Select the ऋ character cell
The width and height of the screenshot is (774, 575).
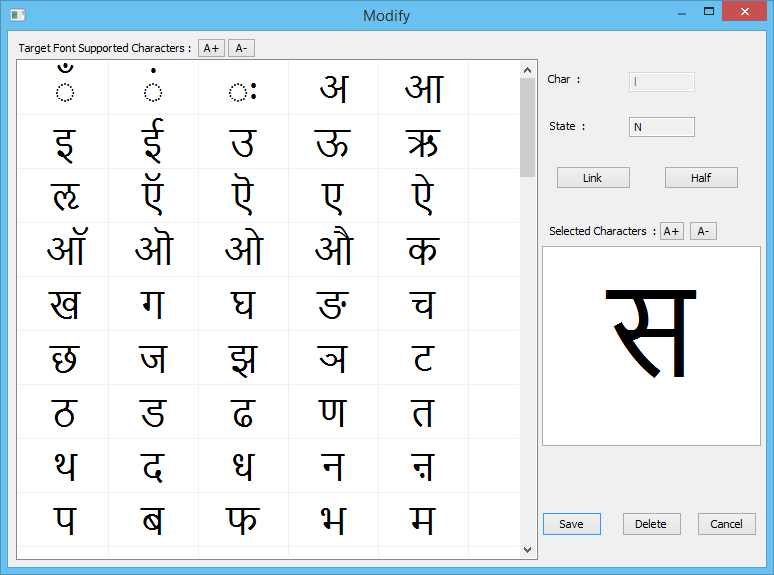pos(423,142)
